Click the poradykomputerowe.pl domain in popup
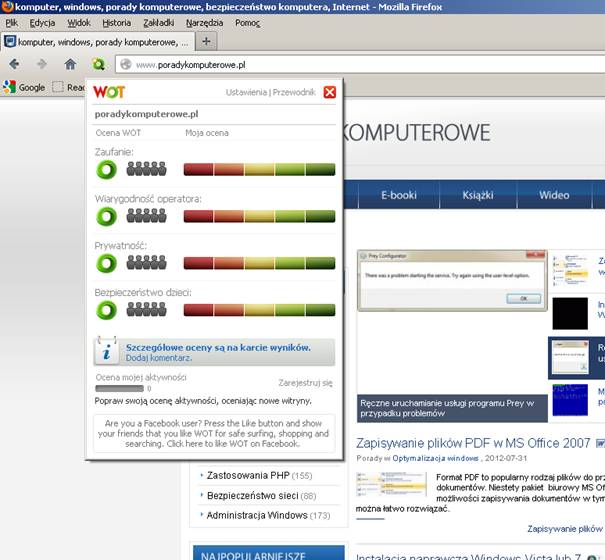The height and width of the screenshot is (560, 605). (147, 114)
